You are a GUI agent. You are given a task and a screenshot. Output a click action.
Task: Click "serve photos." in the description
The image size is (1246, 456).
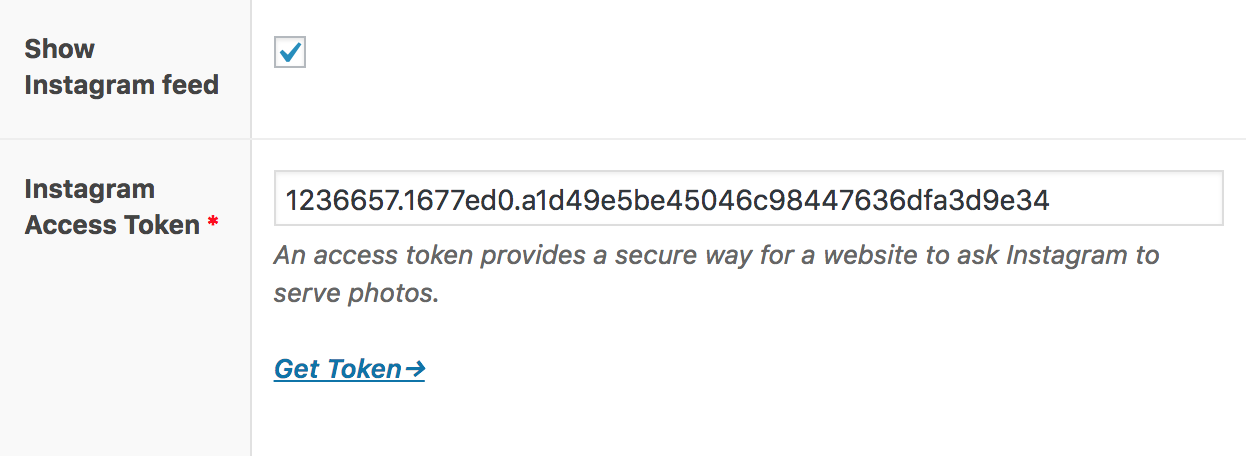[x=357, y=295]
